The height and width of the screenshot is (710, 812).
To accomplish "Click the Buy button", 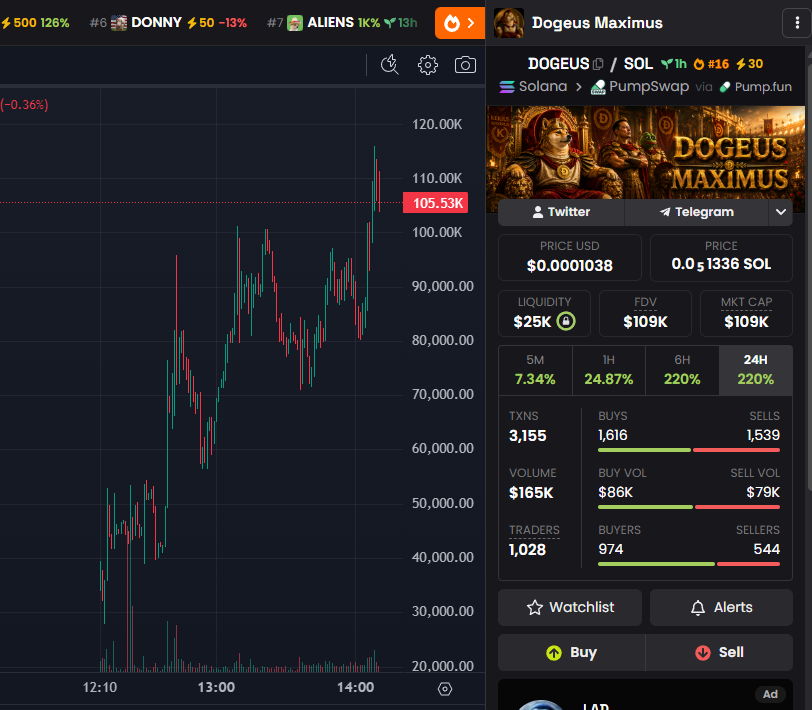I will 572,653.
